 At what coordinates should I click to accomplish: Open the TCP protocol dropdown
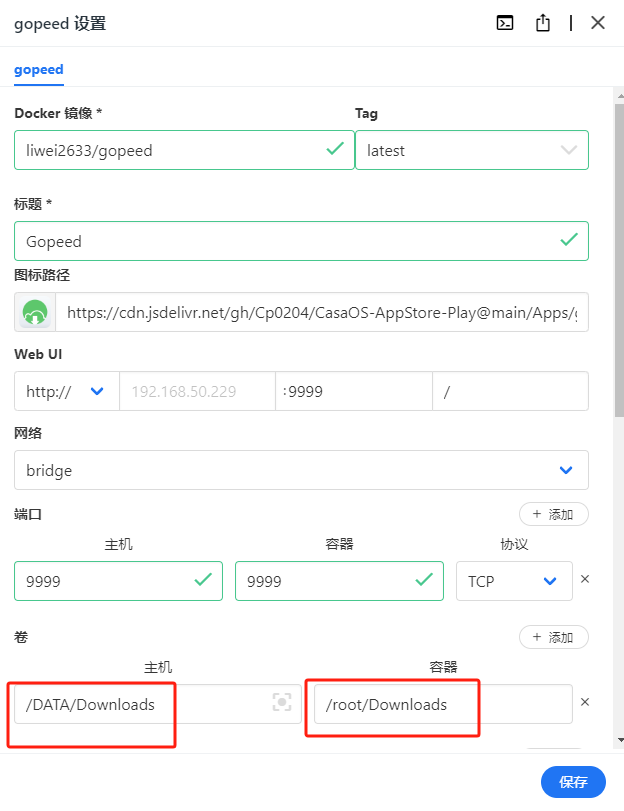[514, 581]
